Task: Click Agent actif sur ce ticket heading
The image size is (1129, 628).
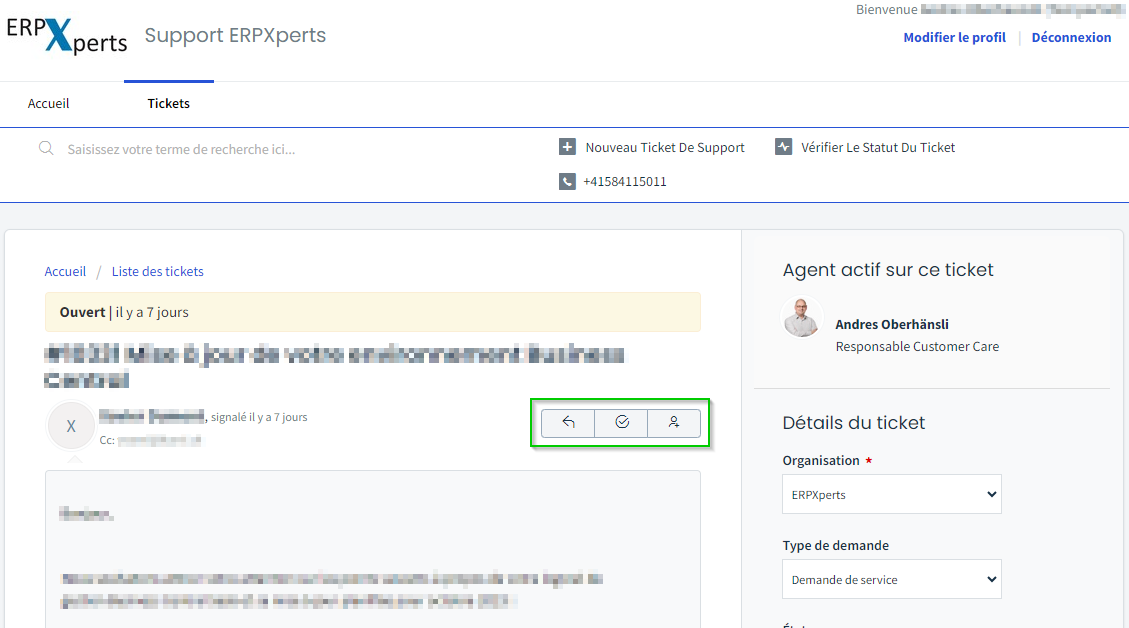Action: click(888, 270)
